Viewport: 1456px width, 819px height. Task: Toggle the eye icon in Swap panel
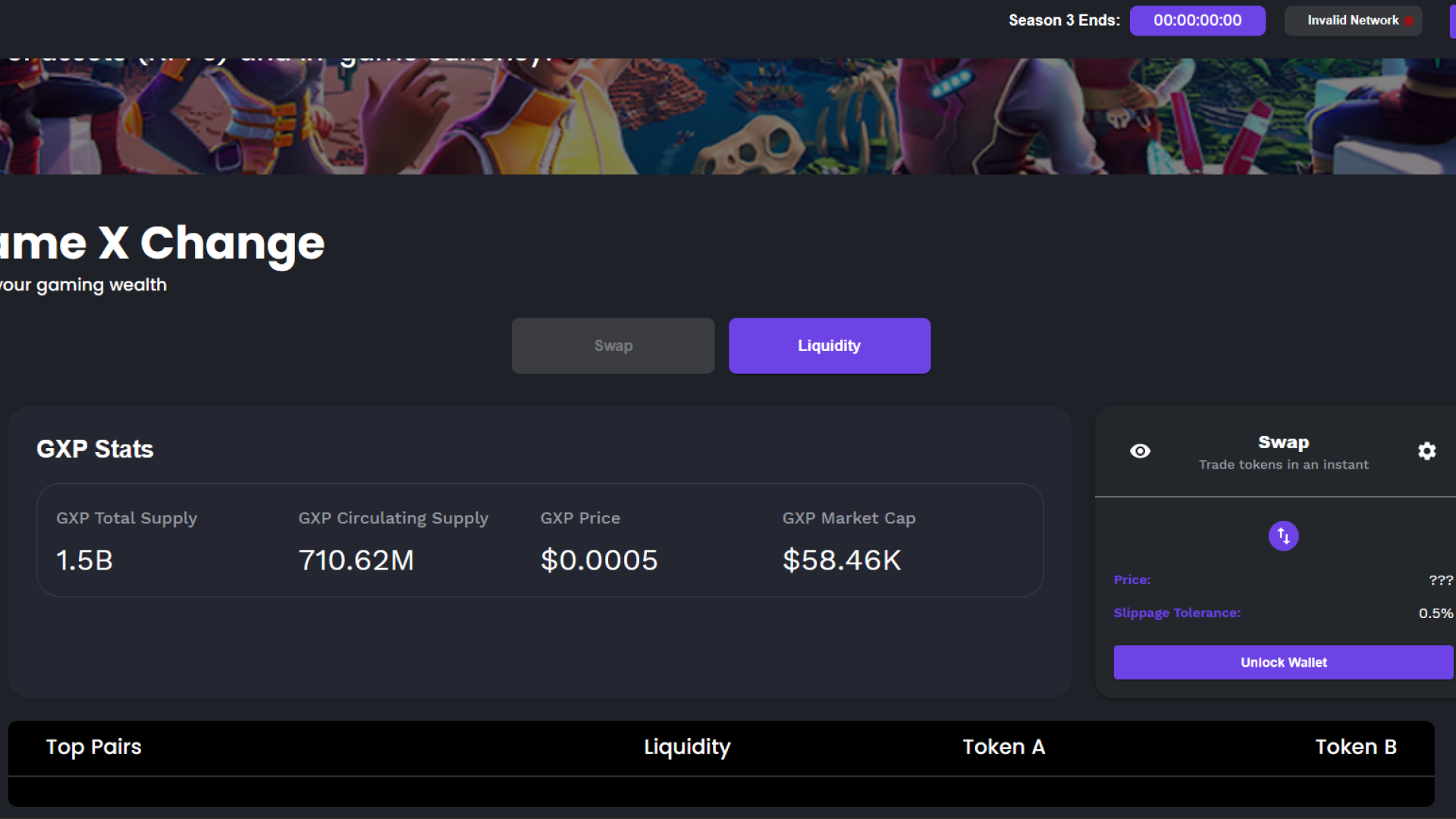(x=1140, y=451)
